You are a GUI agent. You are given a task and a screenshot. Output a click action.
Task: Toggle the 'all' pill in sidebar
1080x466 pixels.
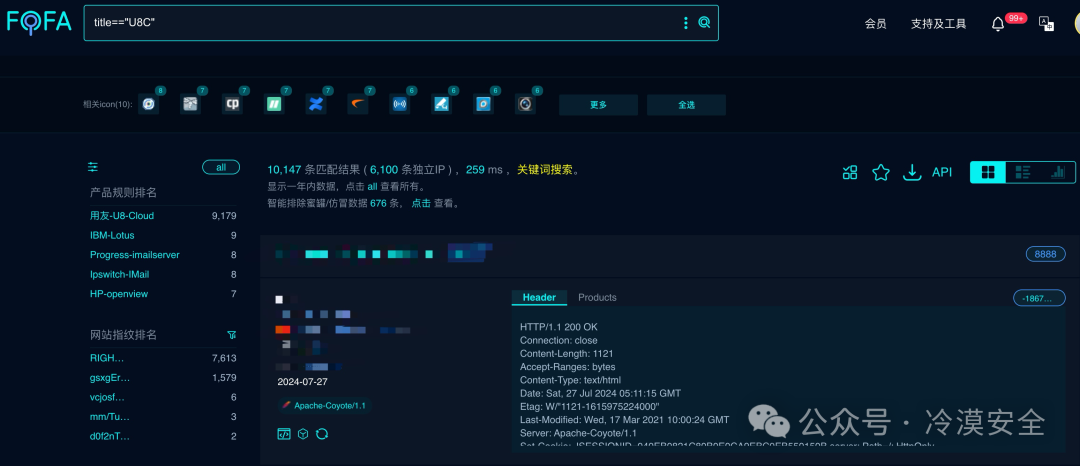221,167
